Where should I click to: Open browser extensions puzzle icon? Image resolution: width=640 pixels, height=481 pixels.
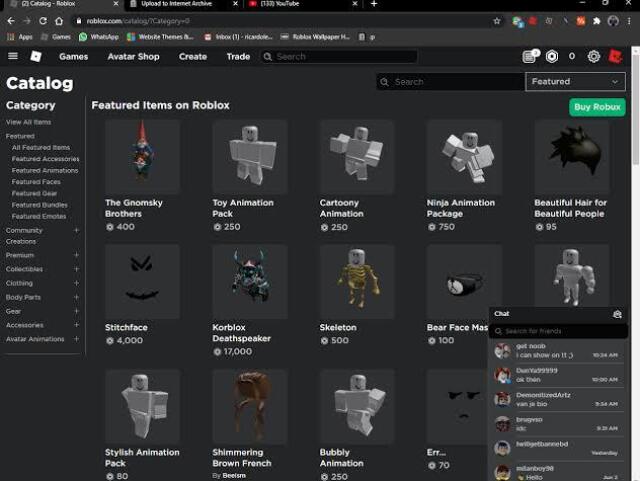(597, 21)
